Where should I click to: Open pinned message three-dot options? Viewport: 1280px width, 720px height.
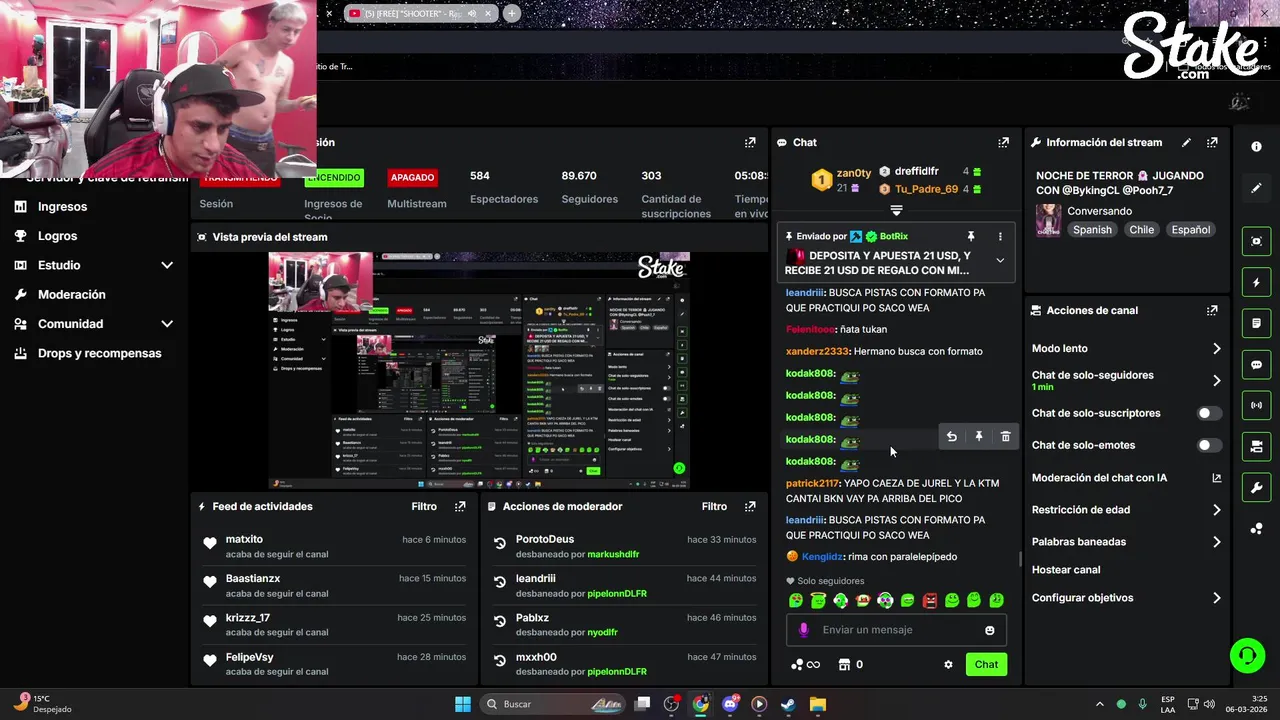point(1000,237)
